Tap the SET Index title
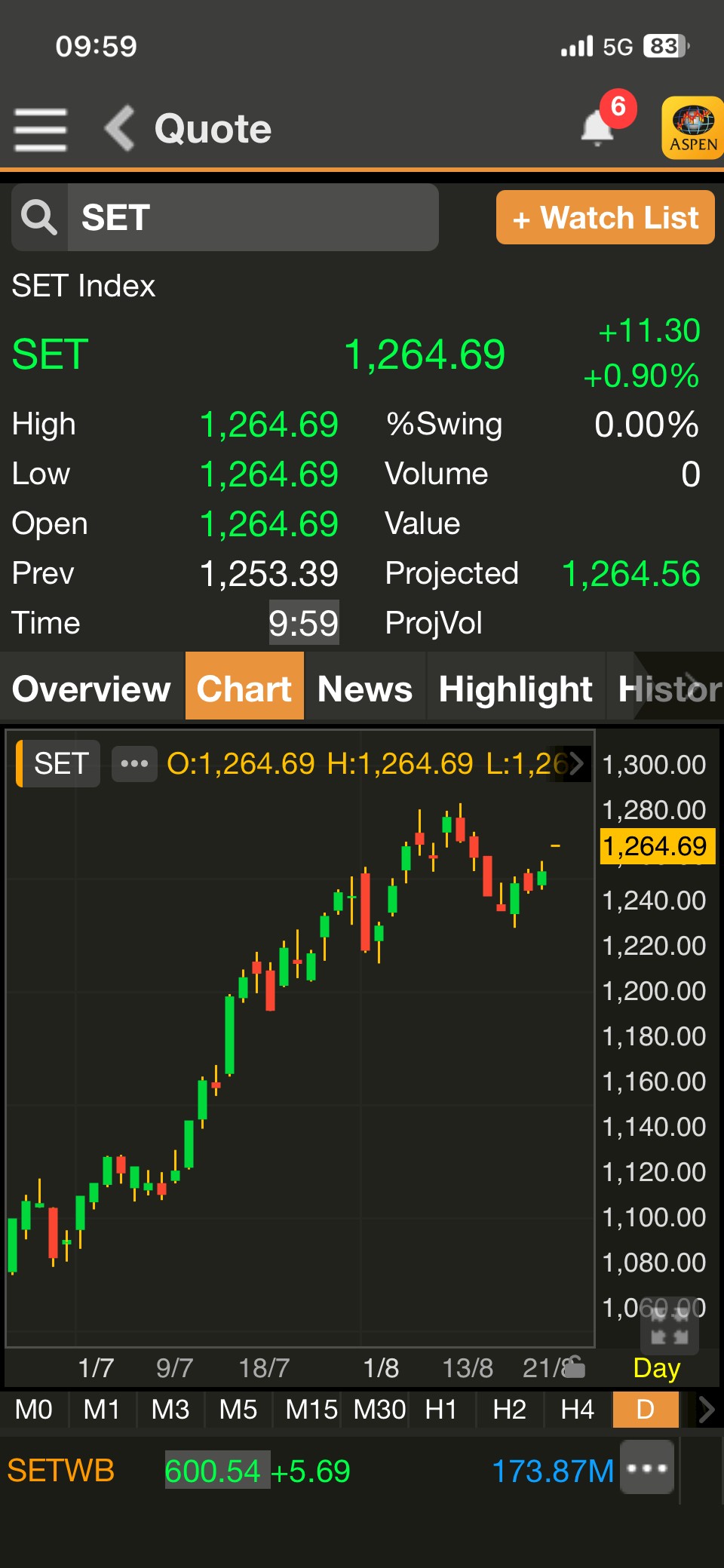This screenshot has width=724, height=1568. 84,286
